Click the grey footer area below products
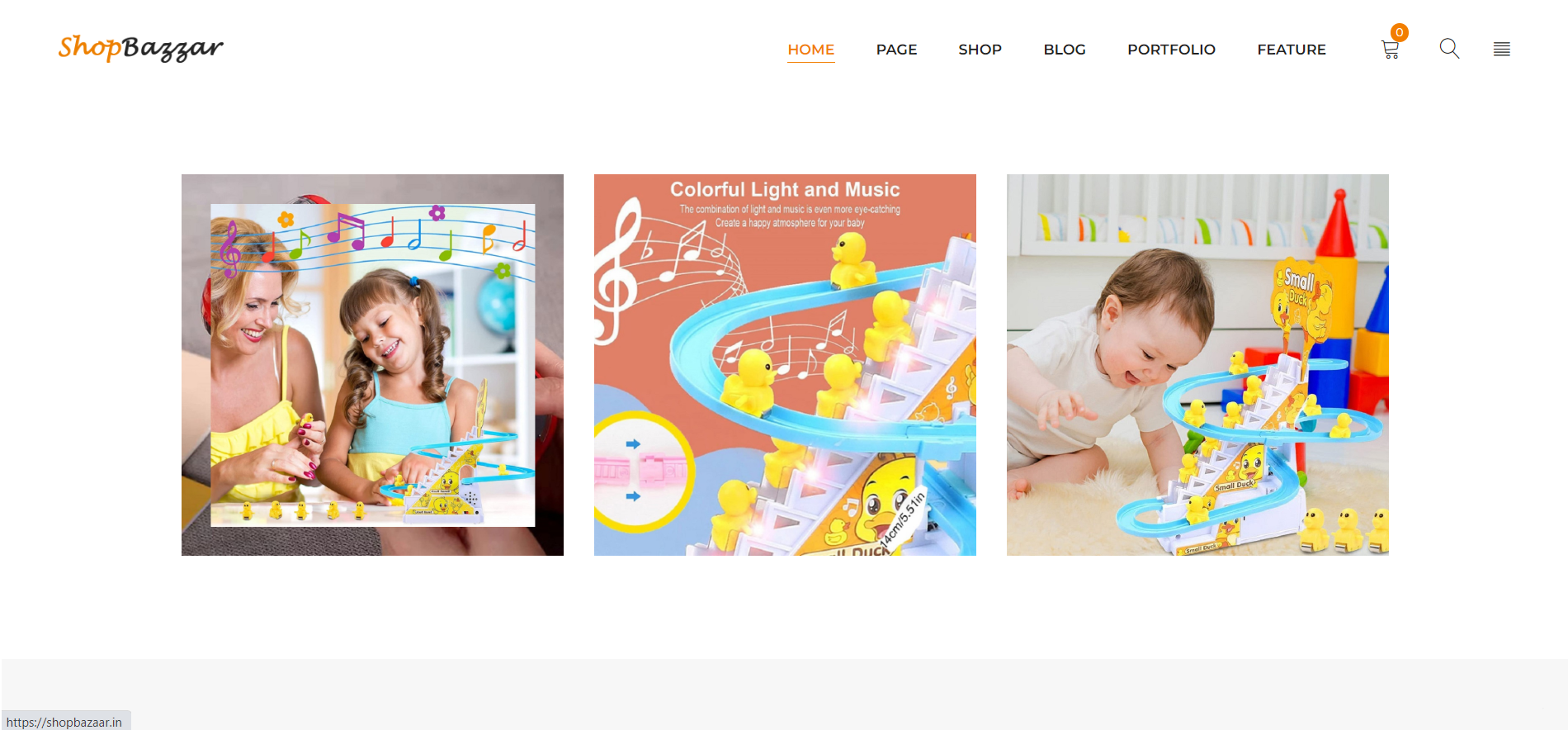The height and width of the screenshot is (730, 1568). [784, 694]
